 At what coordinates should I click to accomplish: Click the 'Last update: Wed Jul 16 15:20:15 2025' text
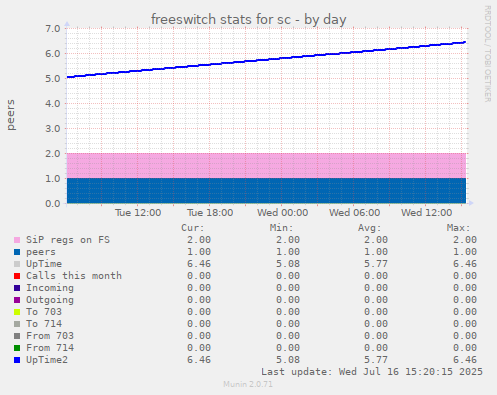click(x=372, y=372)
